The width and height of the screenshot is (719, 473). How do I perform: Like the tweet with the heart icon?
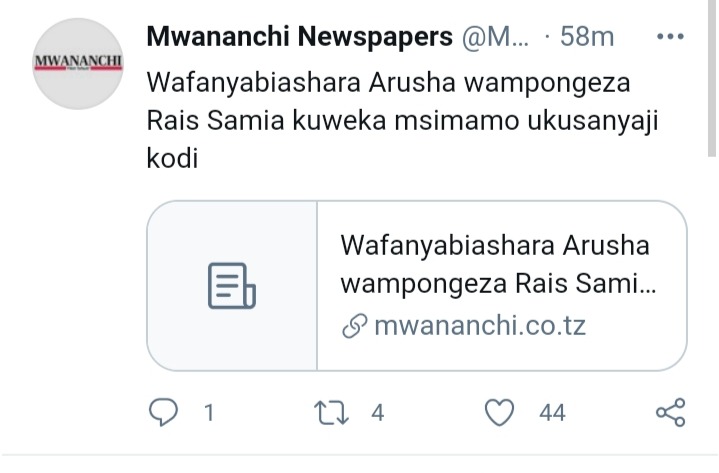pyautogui.click(x=499, y=412)
